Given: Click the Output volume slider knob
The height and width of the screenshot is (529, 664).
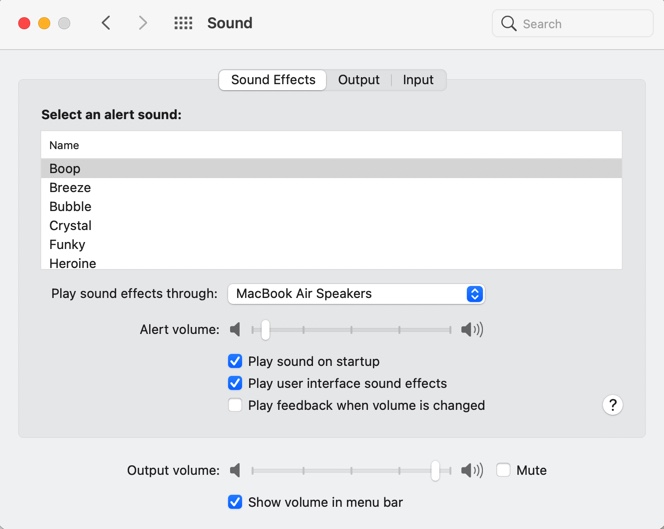Looking at the screenshot, I should tap(435, 470).
